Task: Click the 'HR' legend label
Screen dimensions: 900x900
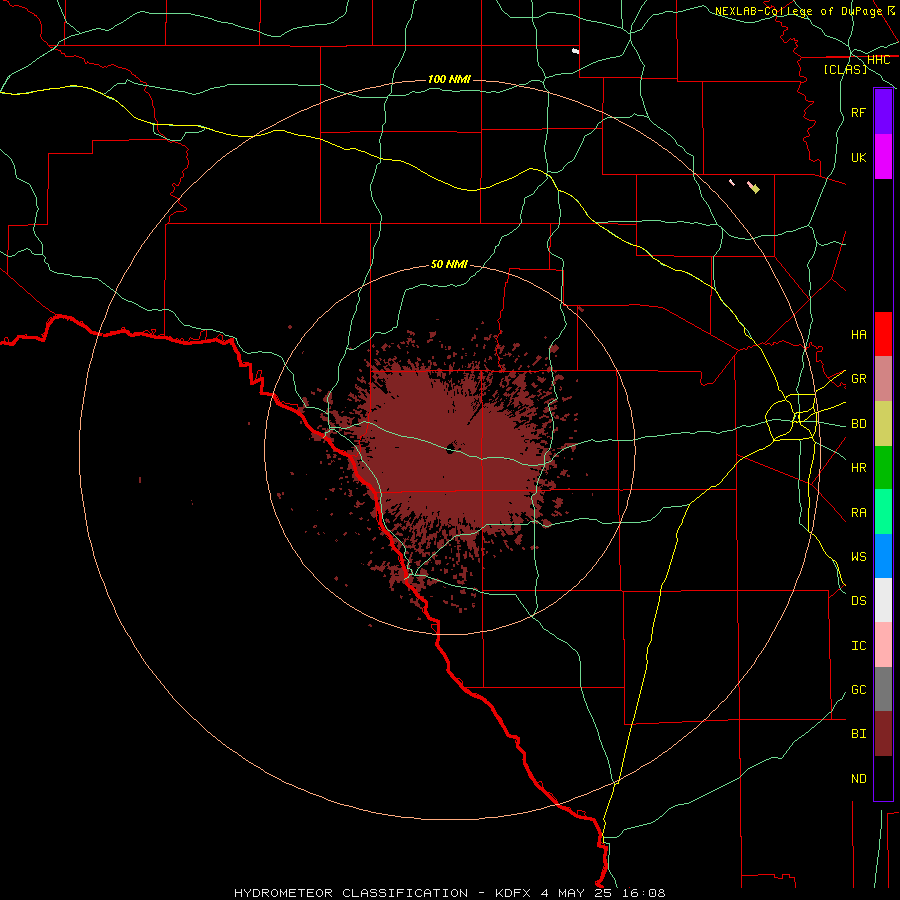Action: (x=858, y=468)
